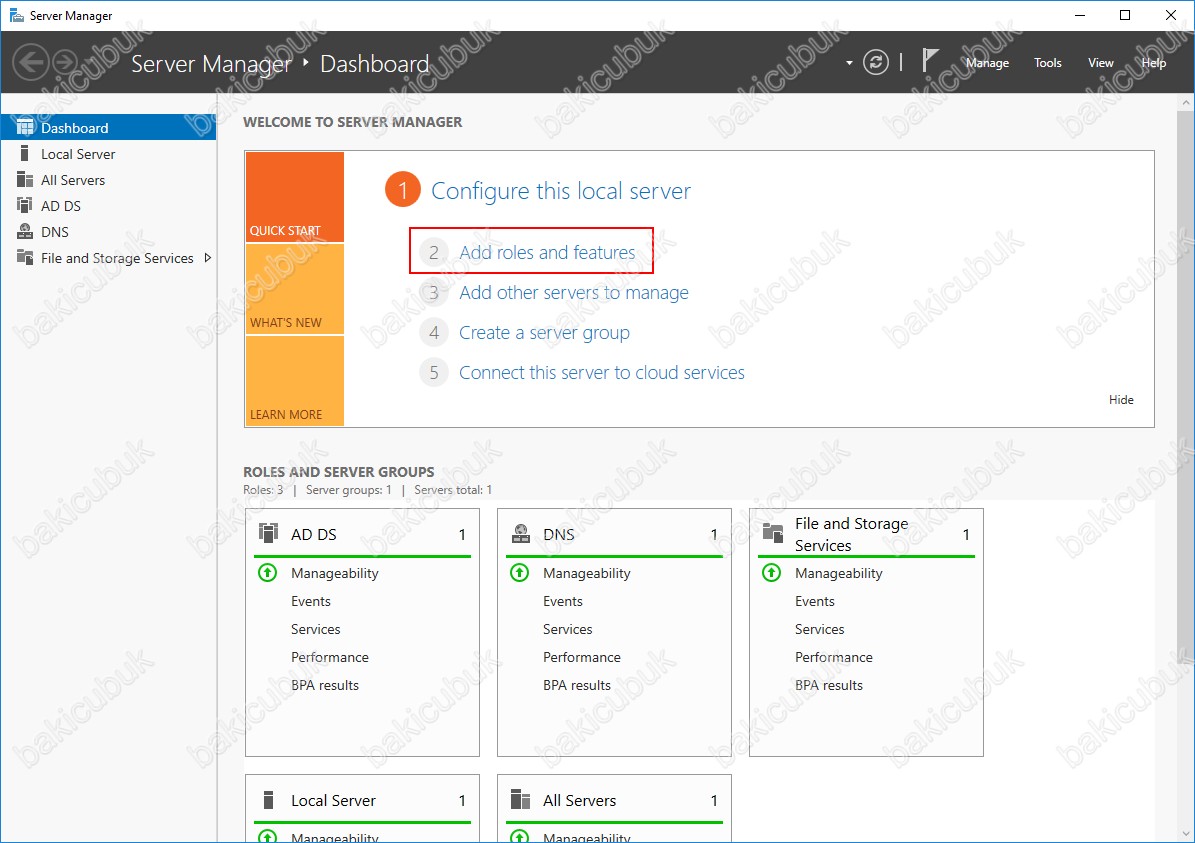Select AD DS in the sidebar
This screenshot has height=843, width=1195.
coord(108,206)
